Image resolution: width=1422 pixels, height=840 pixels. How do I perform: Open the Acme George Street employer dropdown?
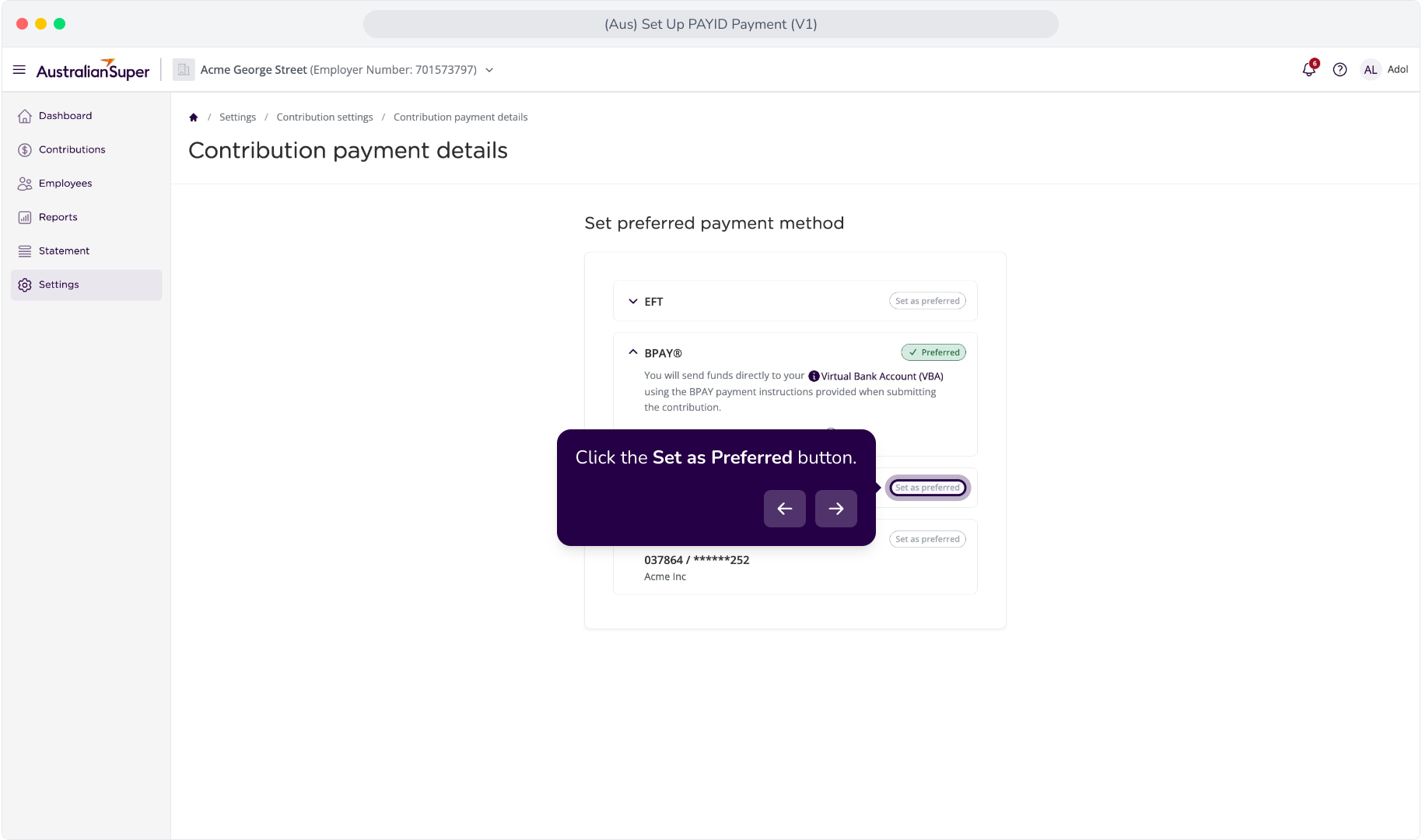489,70
